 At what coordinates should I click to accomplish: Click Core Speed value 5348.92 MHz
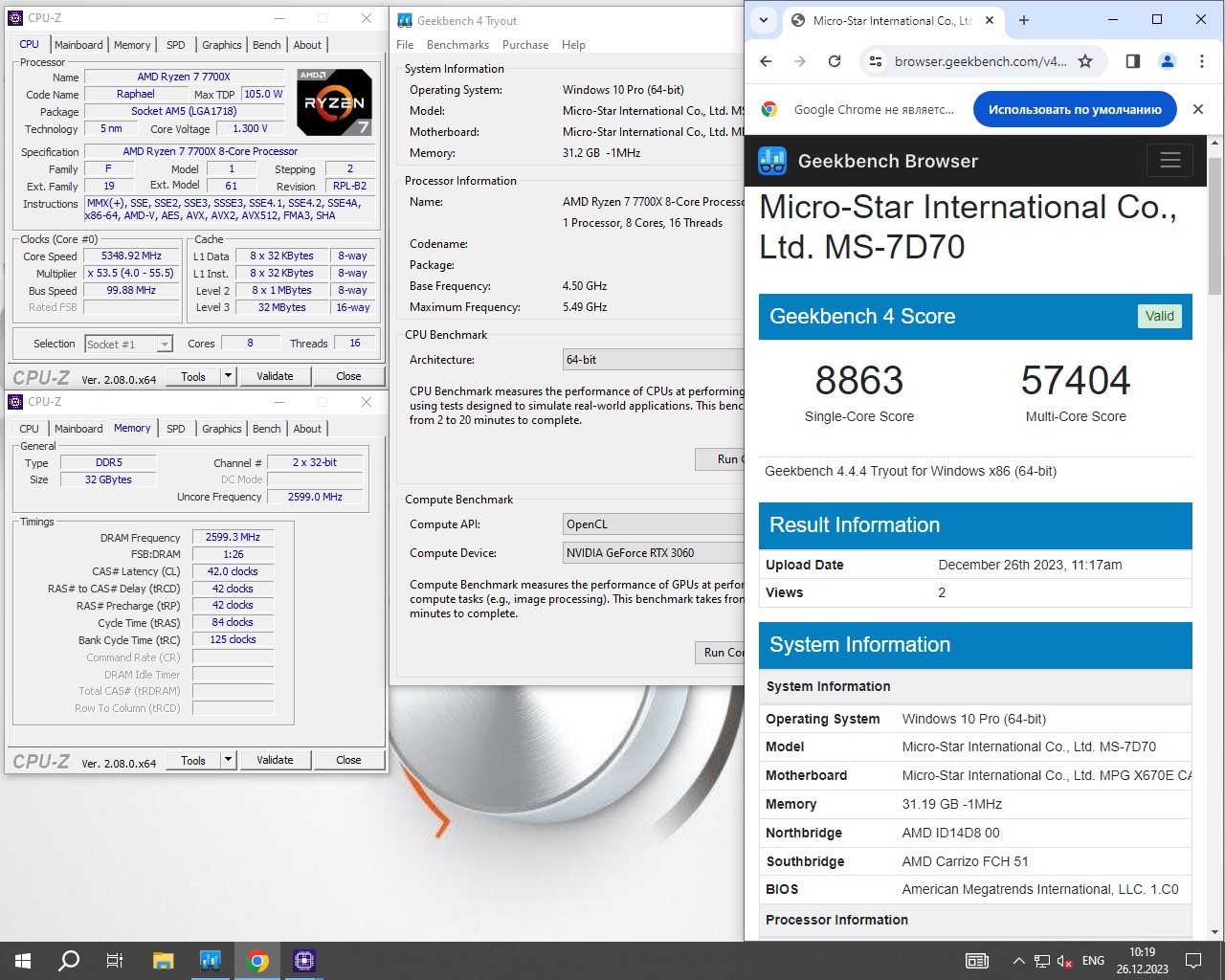point(131,256)
